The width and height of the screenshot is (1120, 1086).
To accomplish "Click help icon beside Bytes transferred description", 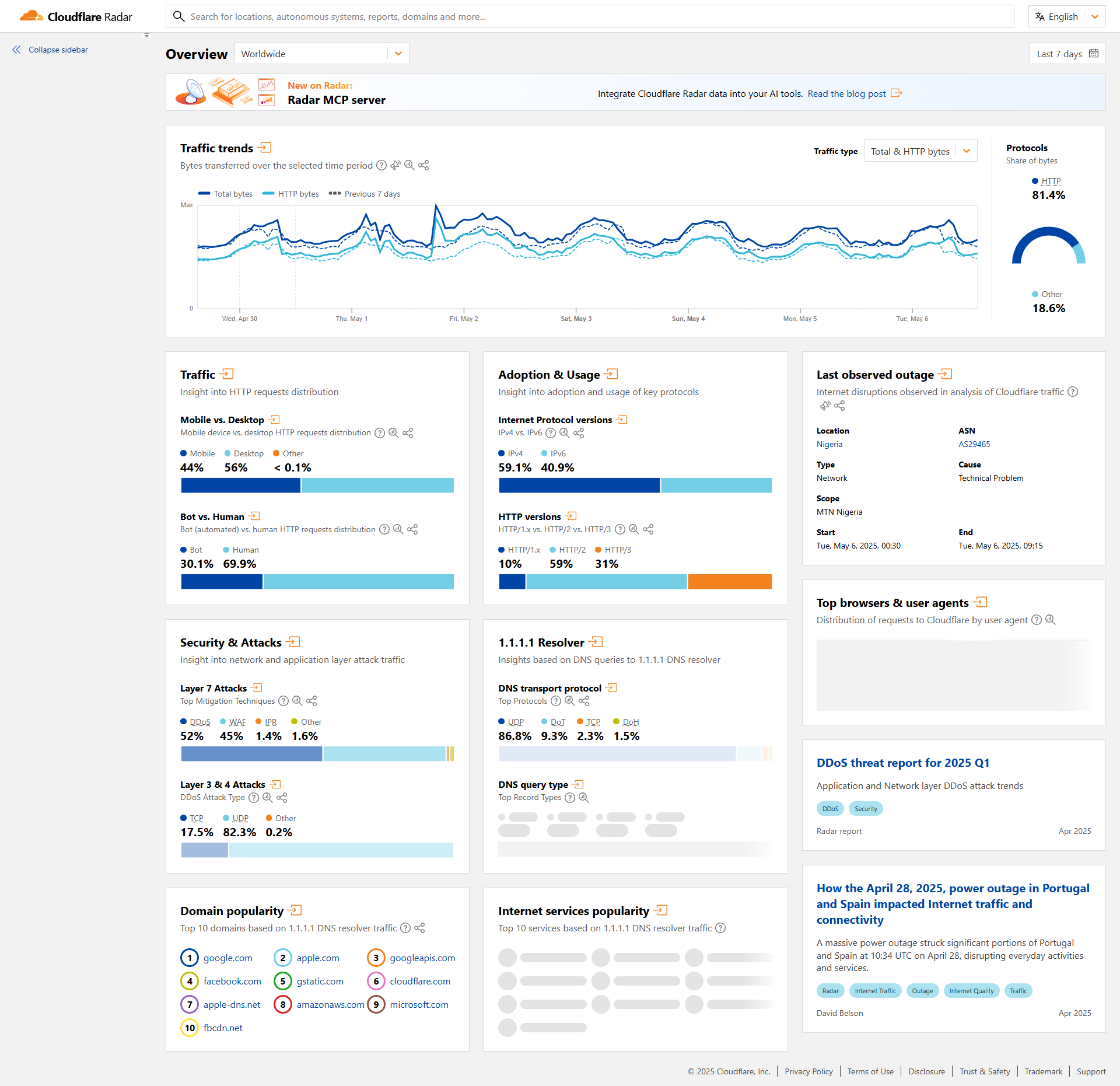I will [x=381, y=166].
